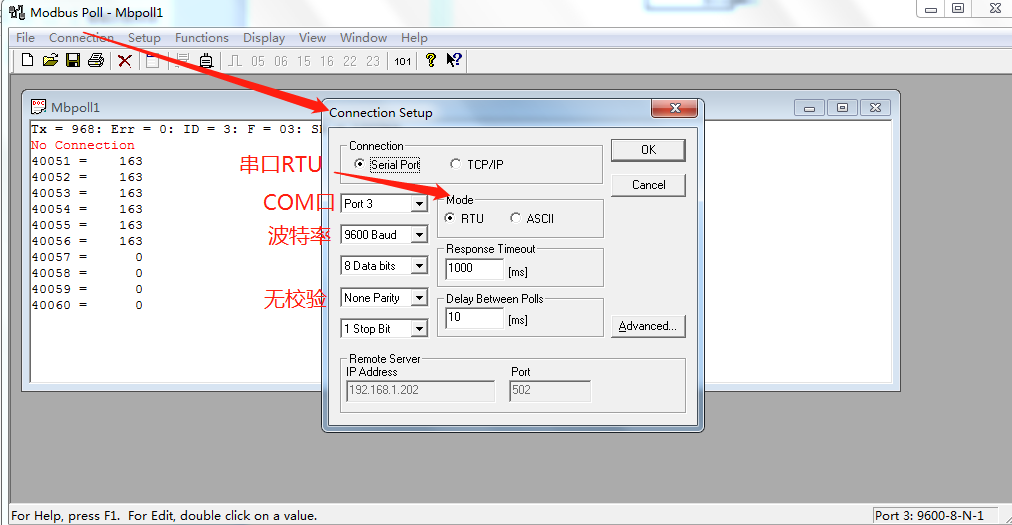
Task: Click the 101 toolbar button
Action: point(403,61)
